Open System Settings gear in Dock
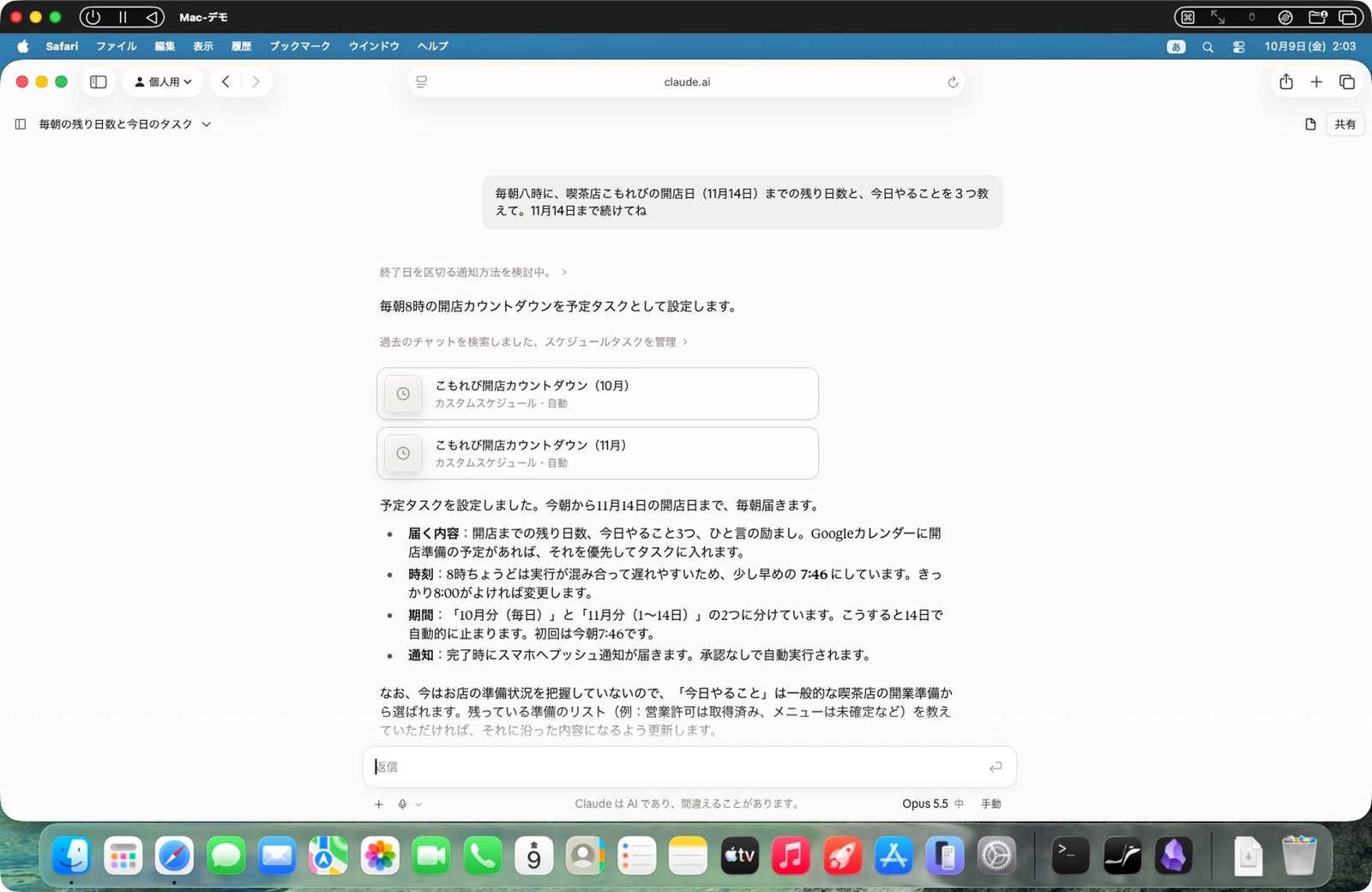The image size is (1372, 892). click(996, 855)
